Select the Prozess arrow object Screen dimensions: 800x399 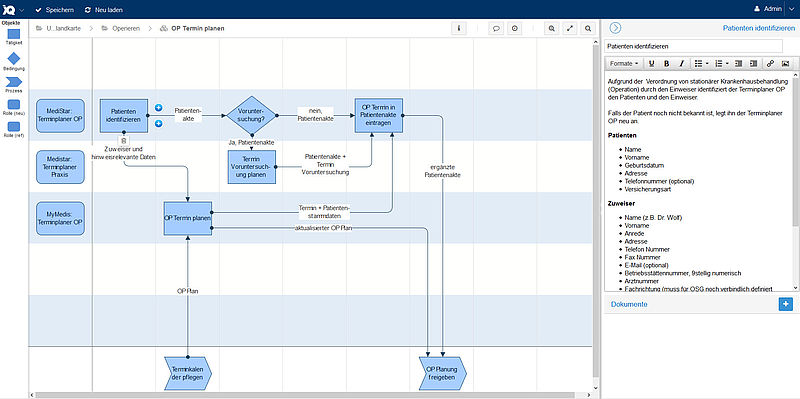pos(14,82)
